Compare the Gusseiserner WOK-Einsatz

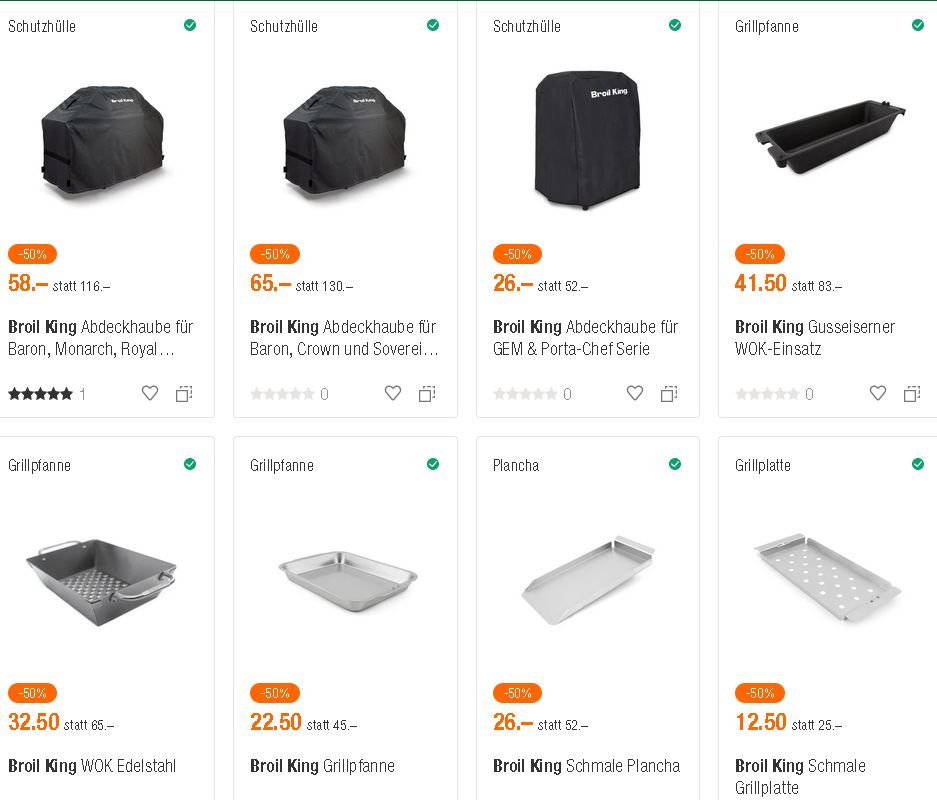(912, 394)
